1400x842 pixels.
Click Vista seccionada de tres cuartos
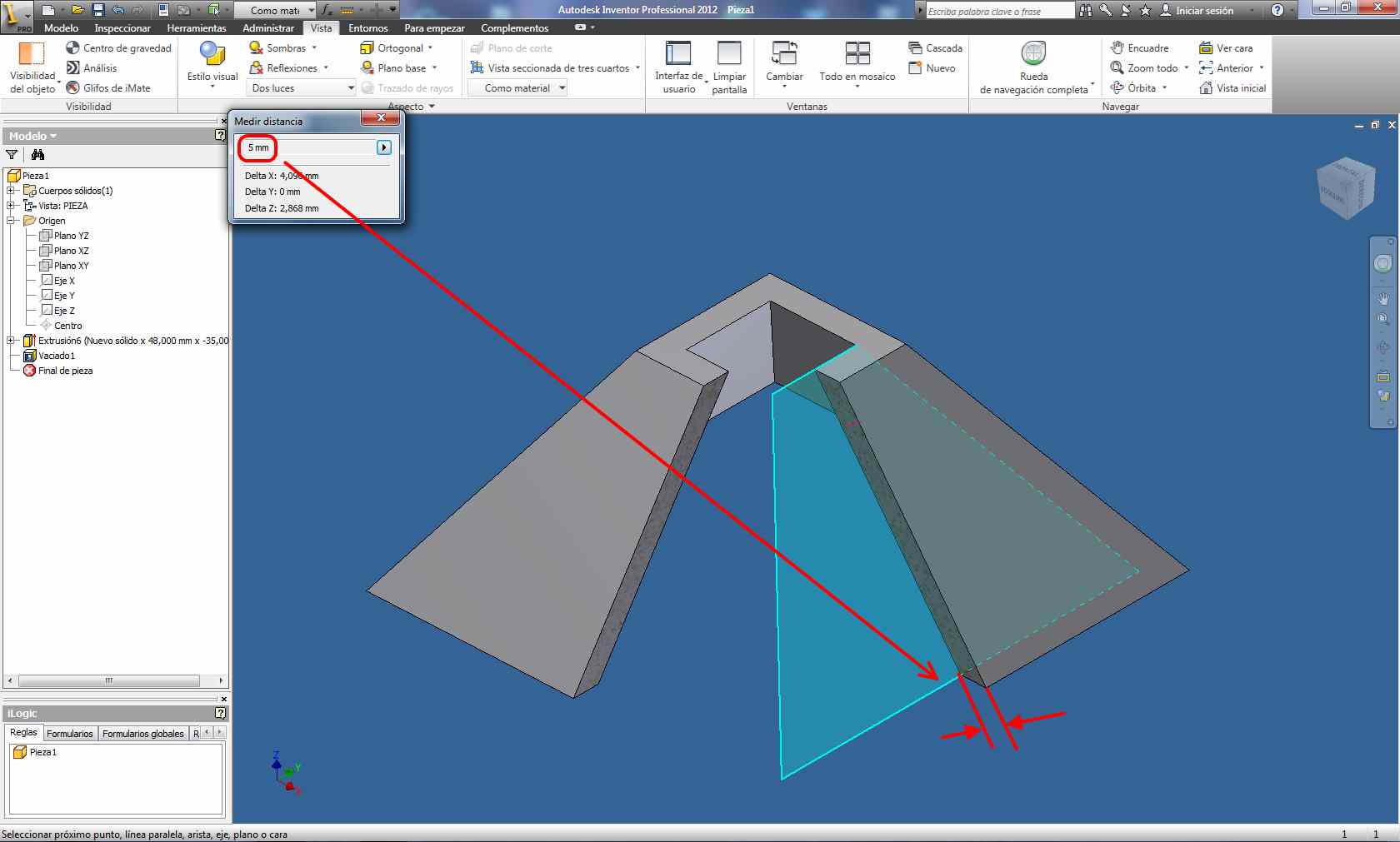click(557, 68)
